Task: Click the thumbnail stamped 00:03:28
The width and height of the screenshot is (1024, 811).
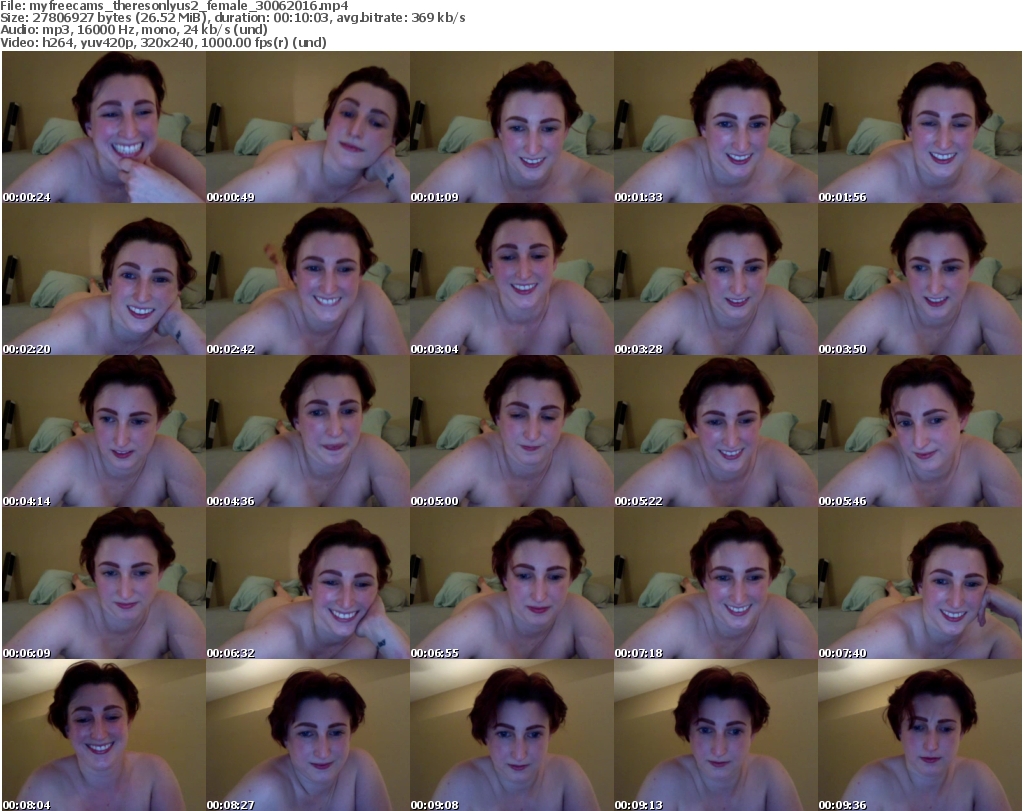Action: (x=716, y=279)
